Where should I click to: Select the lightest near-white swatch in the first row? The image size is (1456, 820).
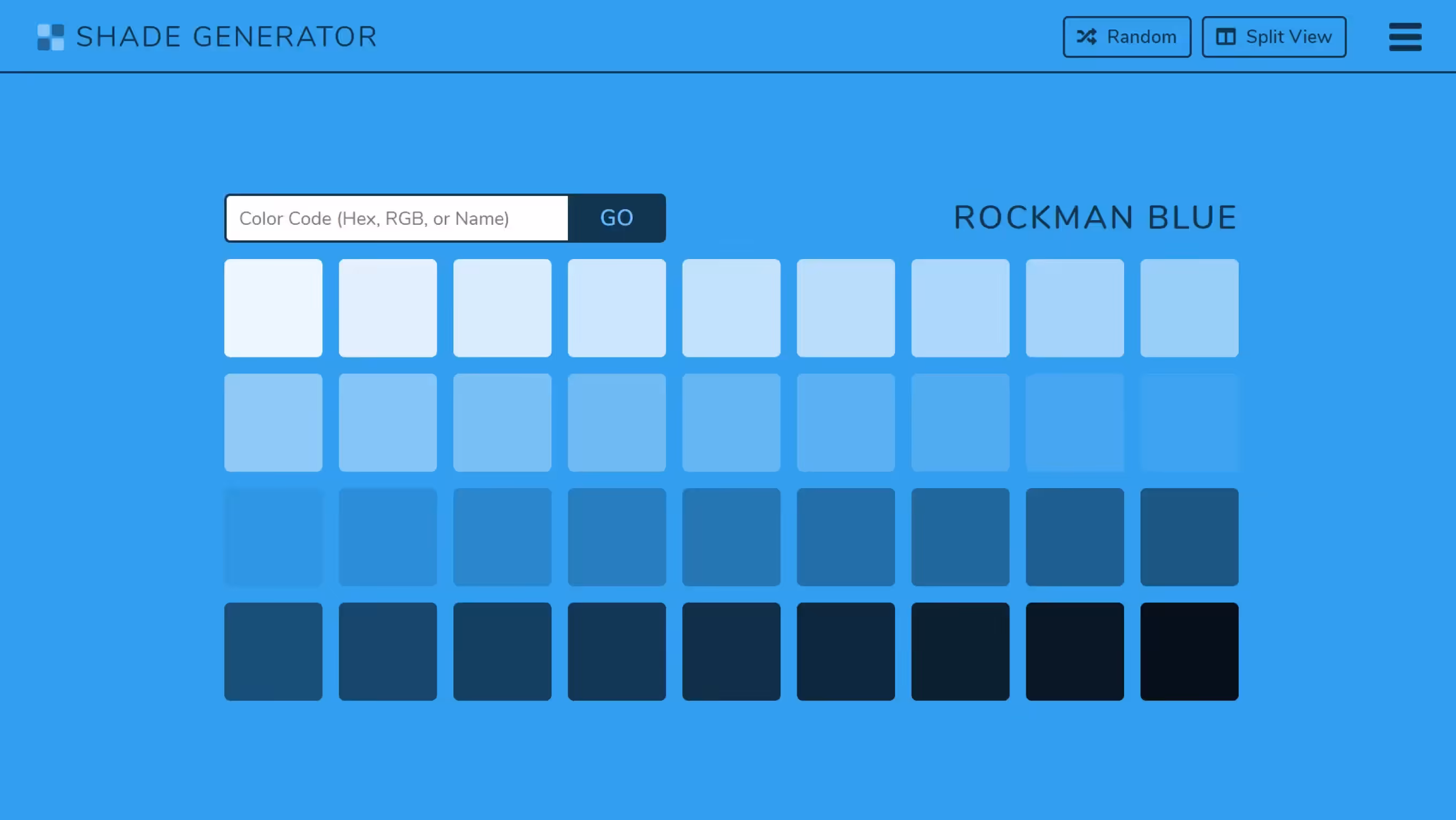[x=273, y=308]
